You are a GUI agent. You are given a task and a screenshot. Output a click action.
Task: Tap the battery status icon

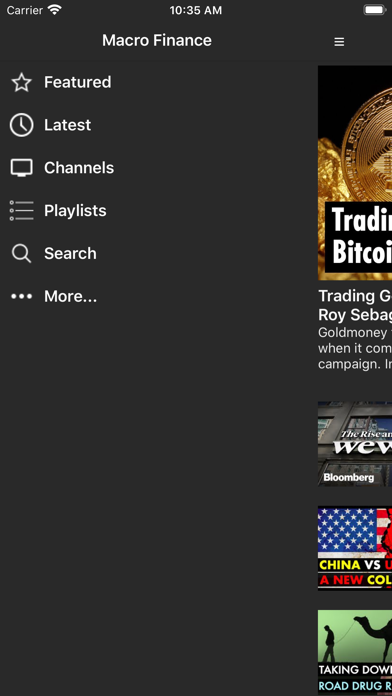[x=375, y=10]
